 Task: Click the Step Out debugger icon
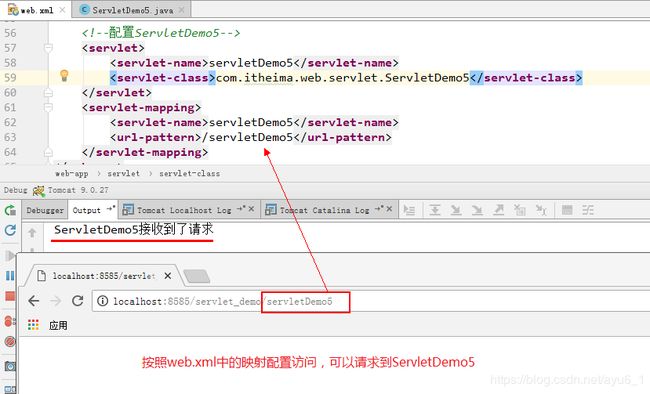tap(499, 210)
